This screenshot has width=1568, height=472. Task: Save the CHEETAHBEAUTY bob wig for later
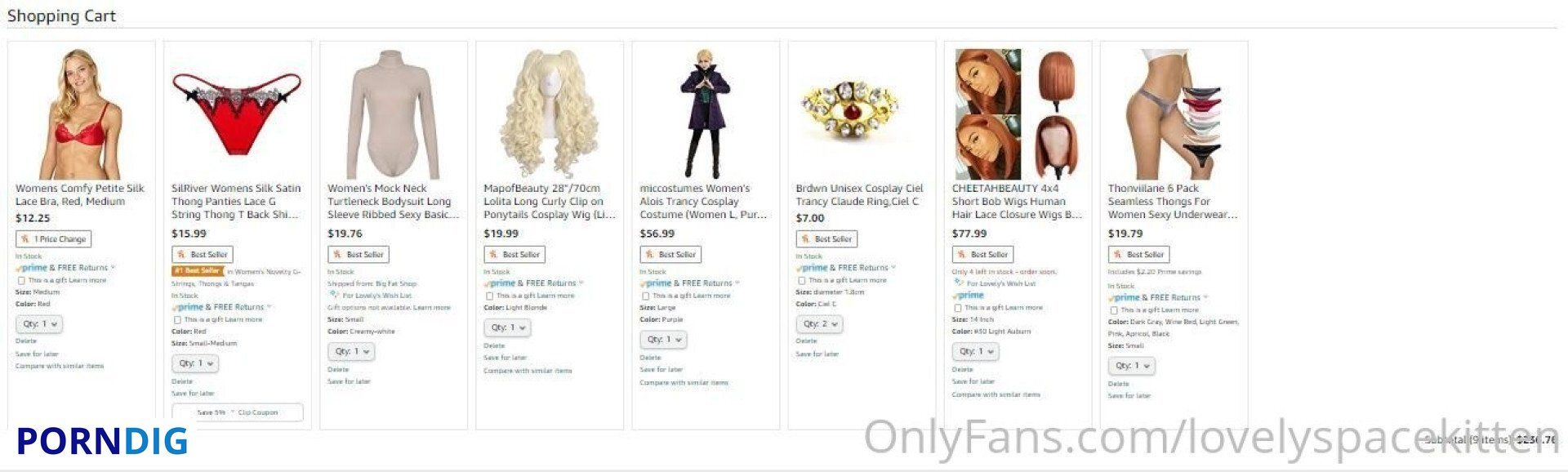[x=973, y=381]
